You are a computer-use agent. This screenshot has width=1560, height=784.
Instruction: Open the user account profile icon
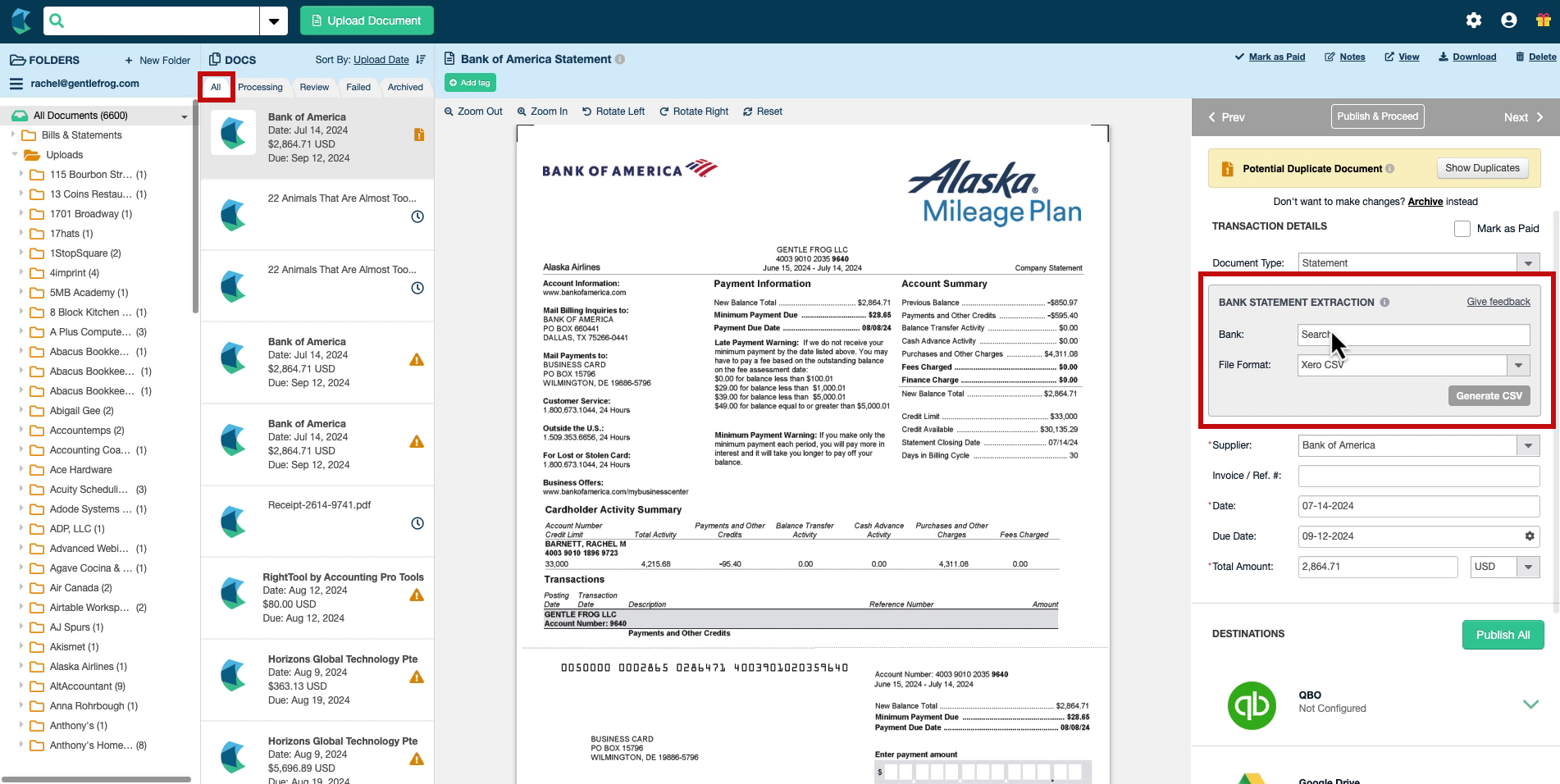pyautogui.click(x=1509, y=21)
